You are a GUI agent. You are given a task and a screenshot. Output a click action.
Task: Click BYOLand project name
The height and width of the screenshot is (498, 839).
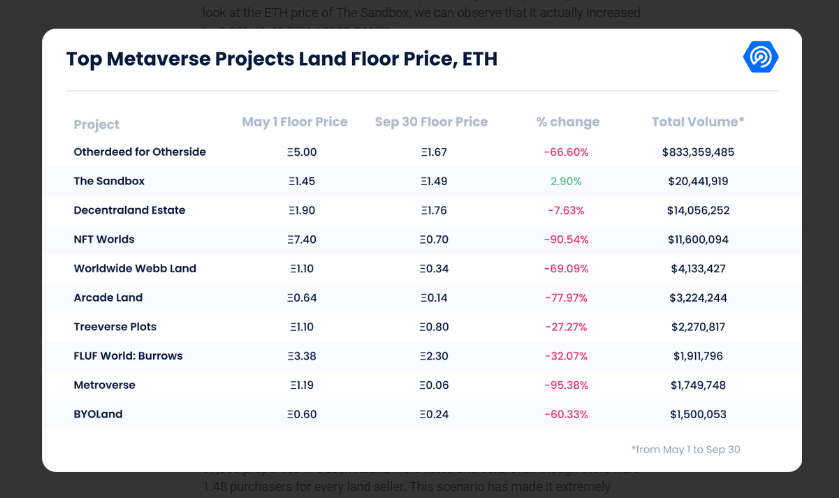coord(98,414)
